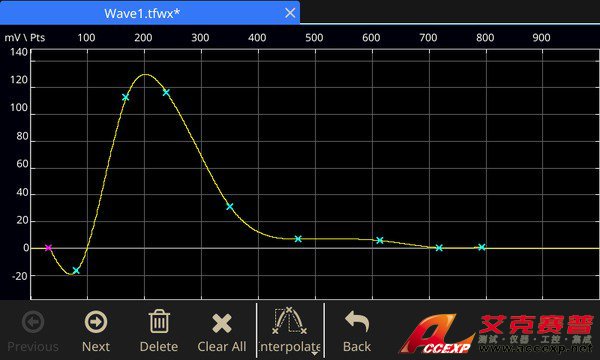Delete the selected point
This screenshot has width=600, height=360.
click(159, 331)
